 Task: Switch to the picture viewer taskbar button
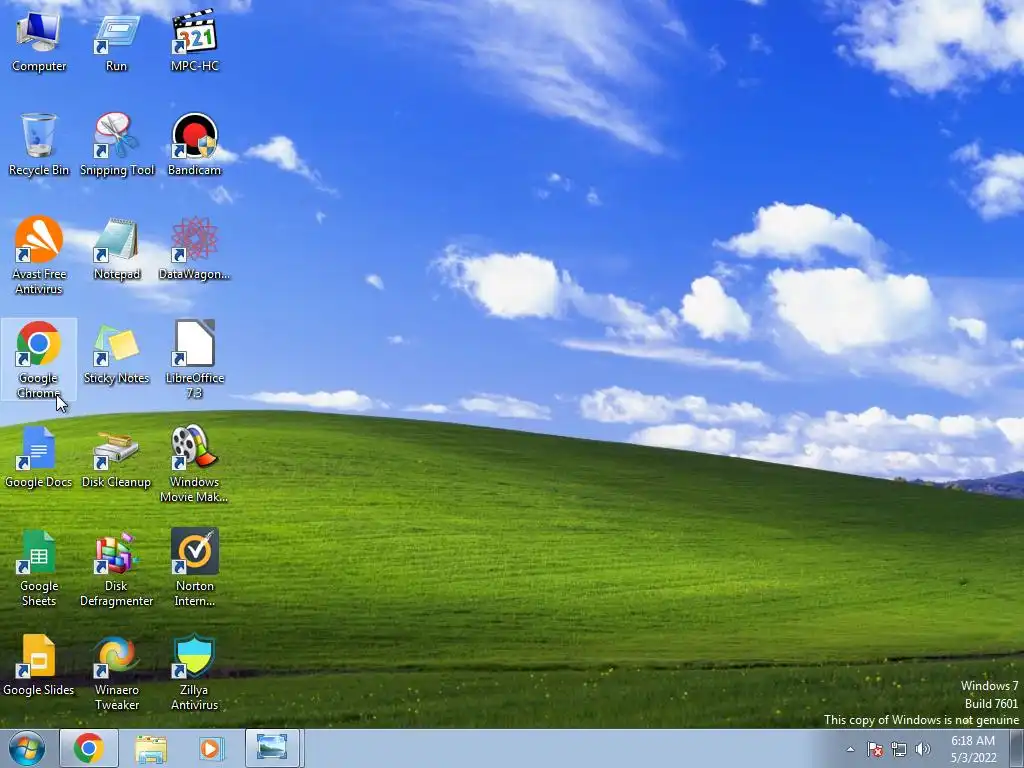(x=272, y=748)
